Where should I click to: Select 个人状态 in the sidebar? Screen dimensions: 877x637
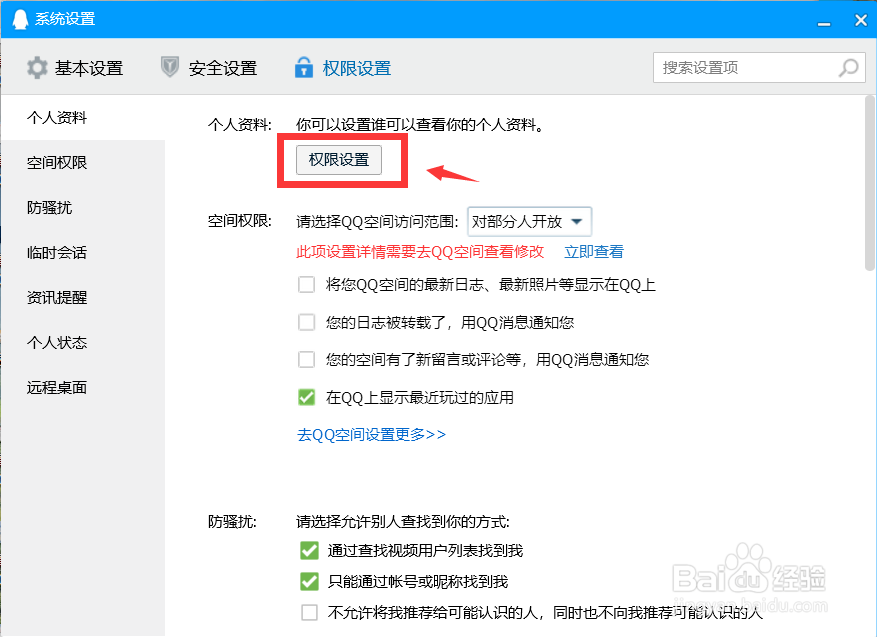(83, 342)
